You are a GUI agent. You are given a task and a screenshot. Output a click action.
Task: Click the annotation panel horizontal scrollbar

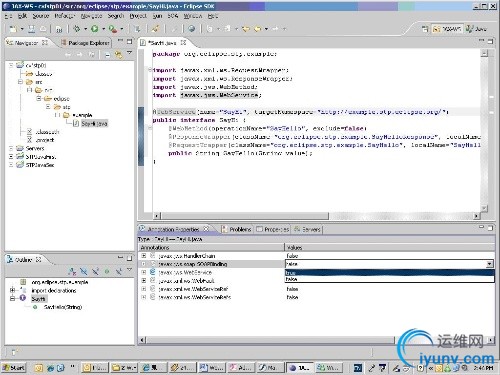(x=270, y=340)
